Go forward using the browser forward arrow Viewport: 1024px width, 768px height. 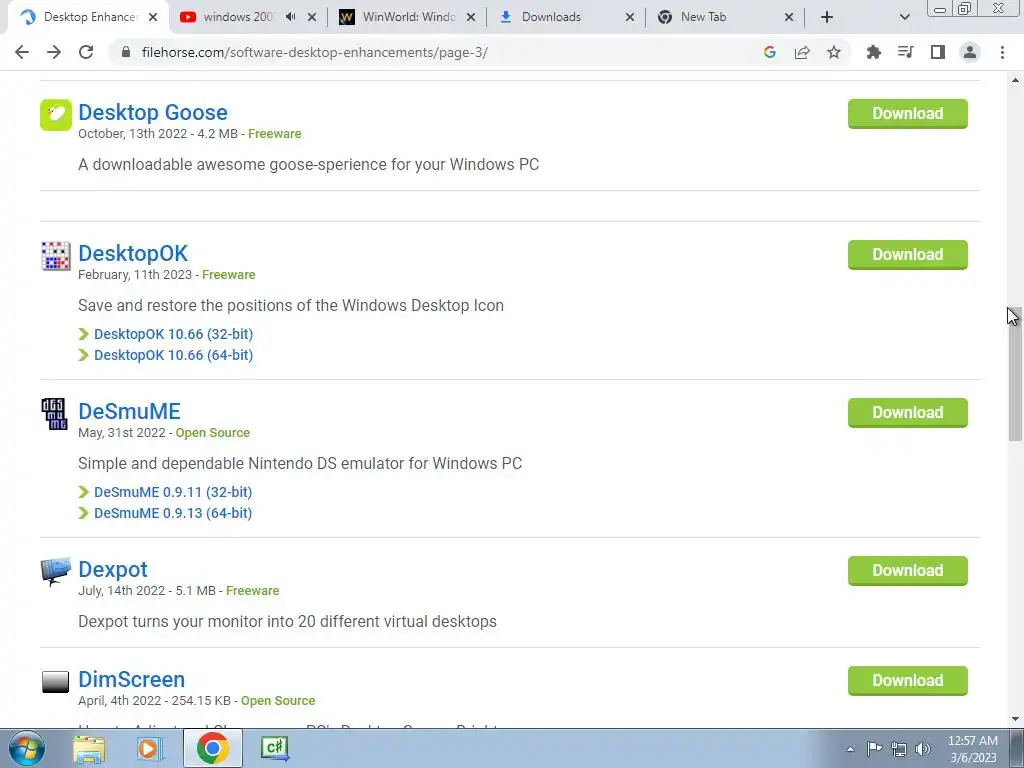click(54, 52)
